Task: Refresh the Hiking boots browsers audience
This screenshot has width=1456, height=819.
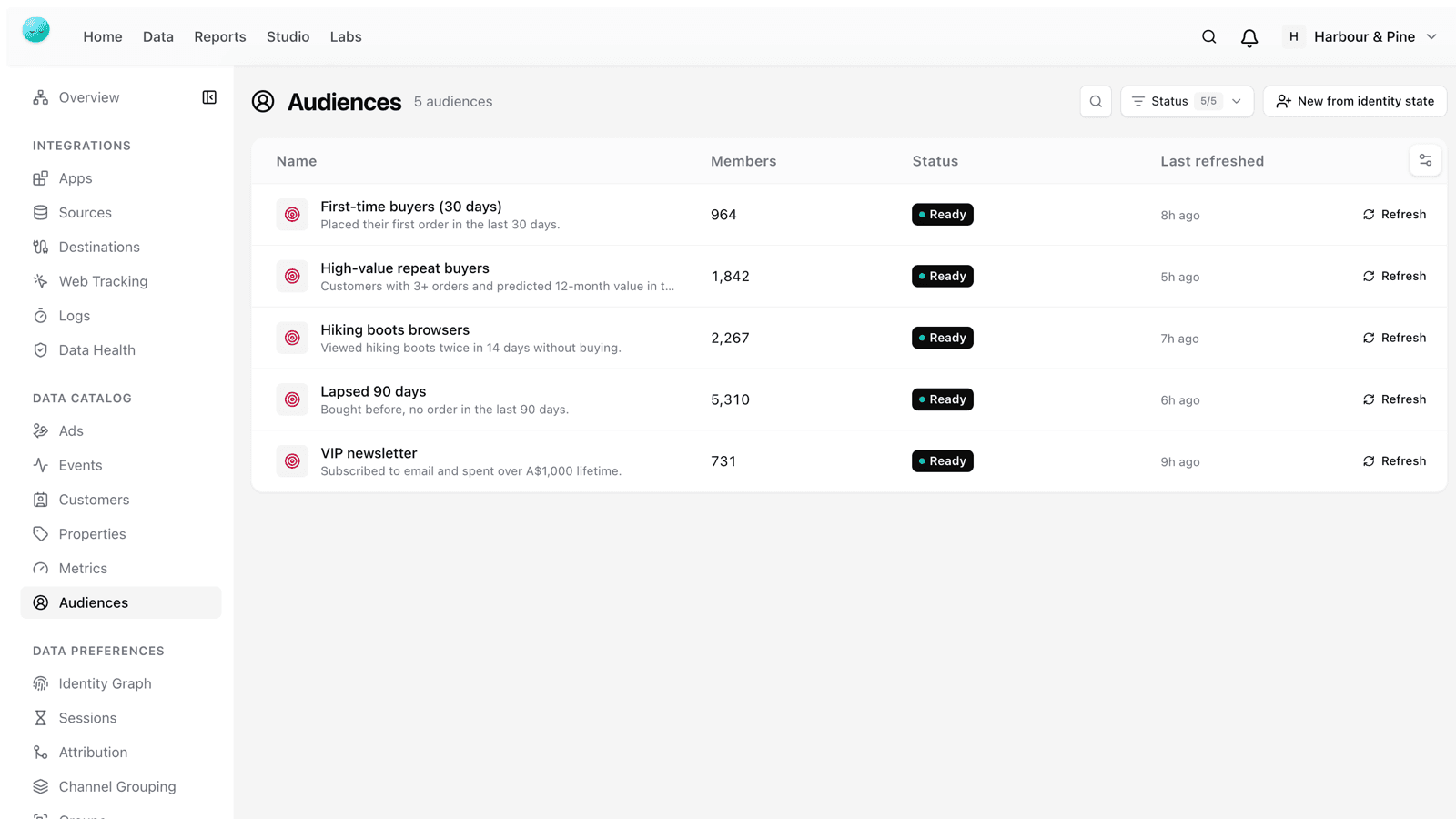Action: [x=1394, y=338]
